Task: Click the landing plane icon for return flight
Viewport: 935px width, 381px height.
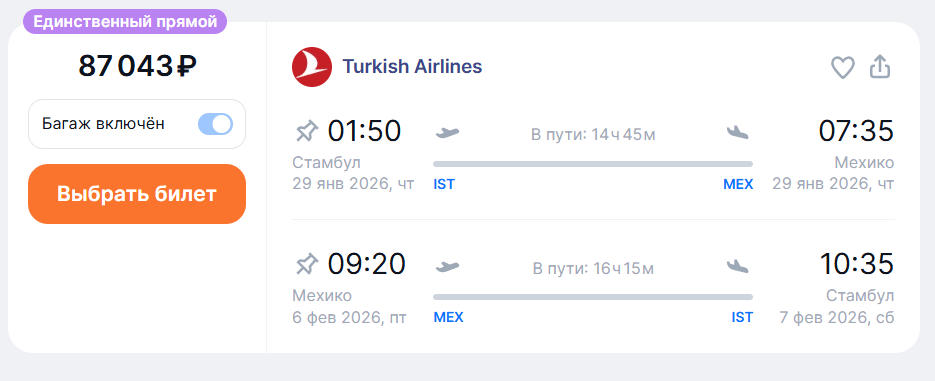Action: (x=738, y=266)
